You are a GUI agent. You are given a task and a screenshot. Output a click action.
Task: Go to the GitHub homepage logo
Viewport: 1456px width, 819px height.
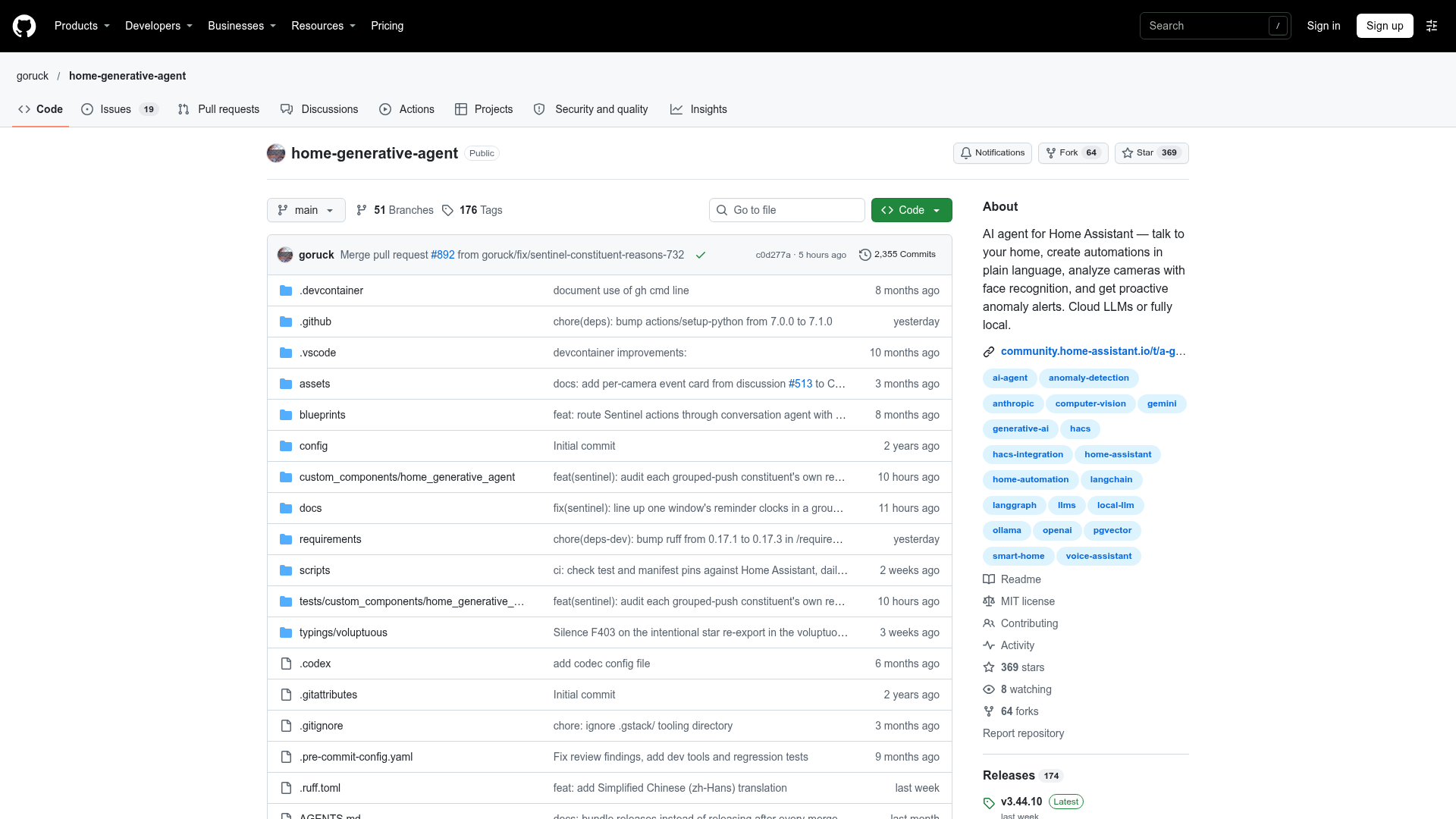[24, 26]
